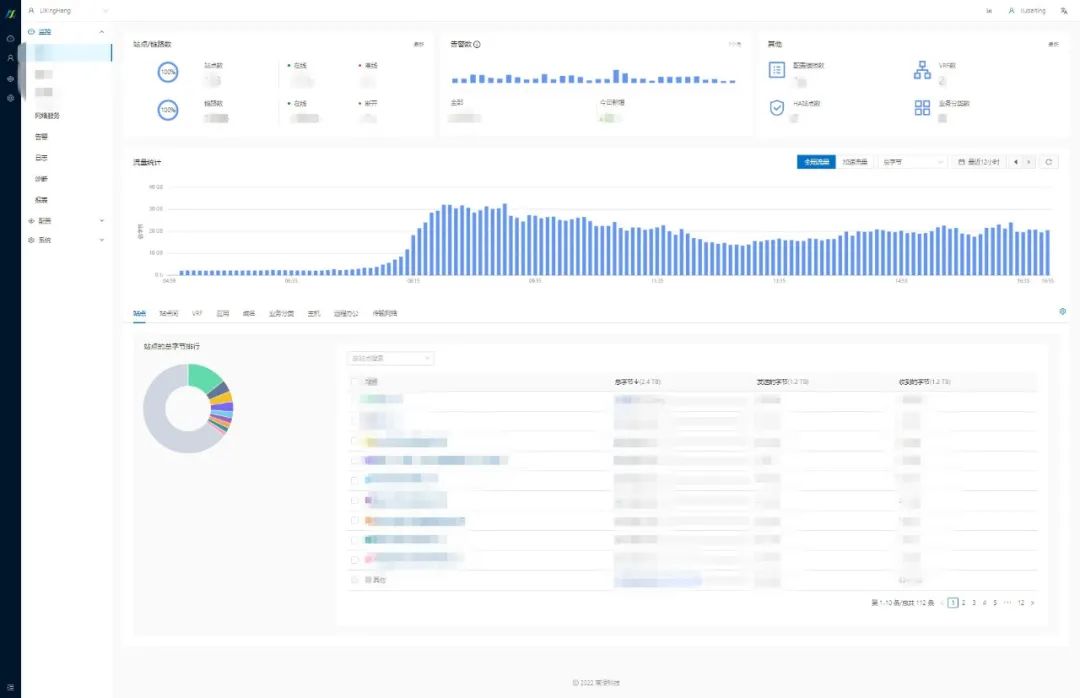Check the third site row's checkbox

click(x=355, y=441)
